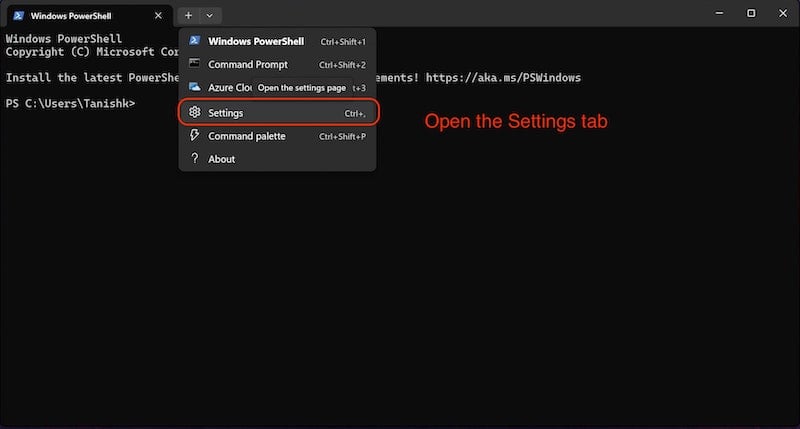Minimize the terminal window
Viewport: 800px width, 429px height.
tap(719, 14)
